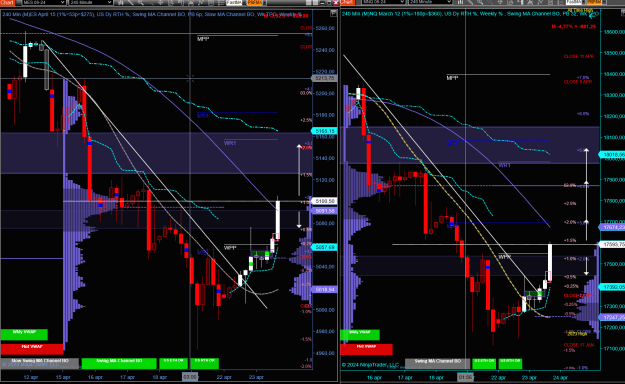Viewport: 625px width, 384px height.
Task: Toggle red Hist VWAP button on ES chart
Action: (x=31, y=349)
